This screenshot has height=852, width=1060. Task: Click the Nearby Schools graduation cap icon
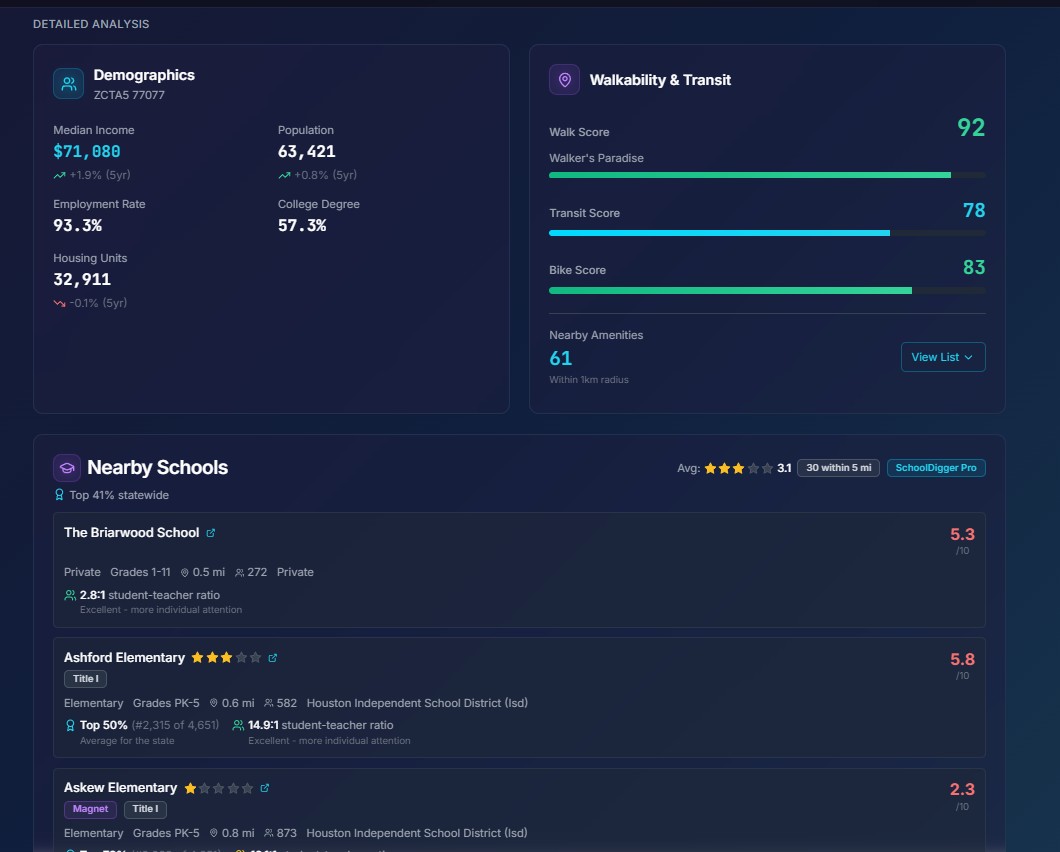pos(66,467)
